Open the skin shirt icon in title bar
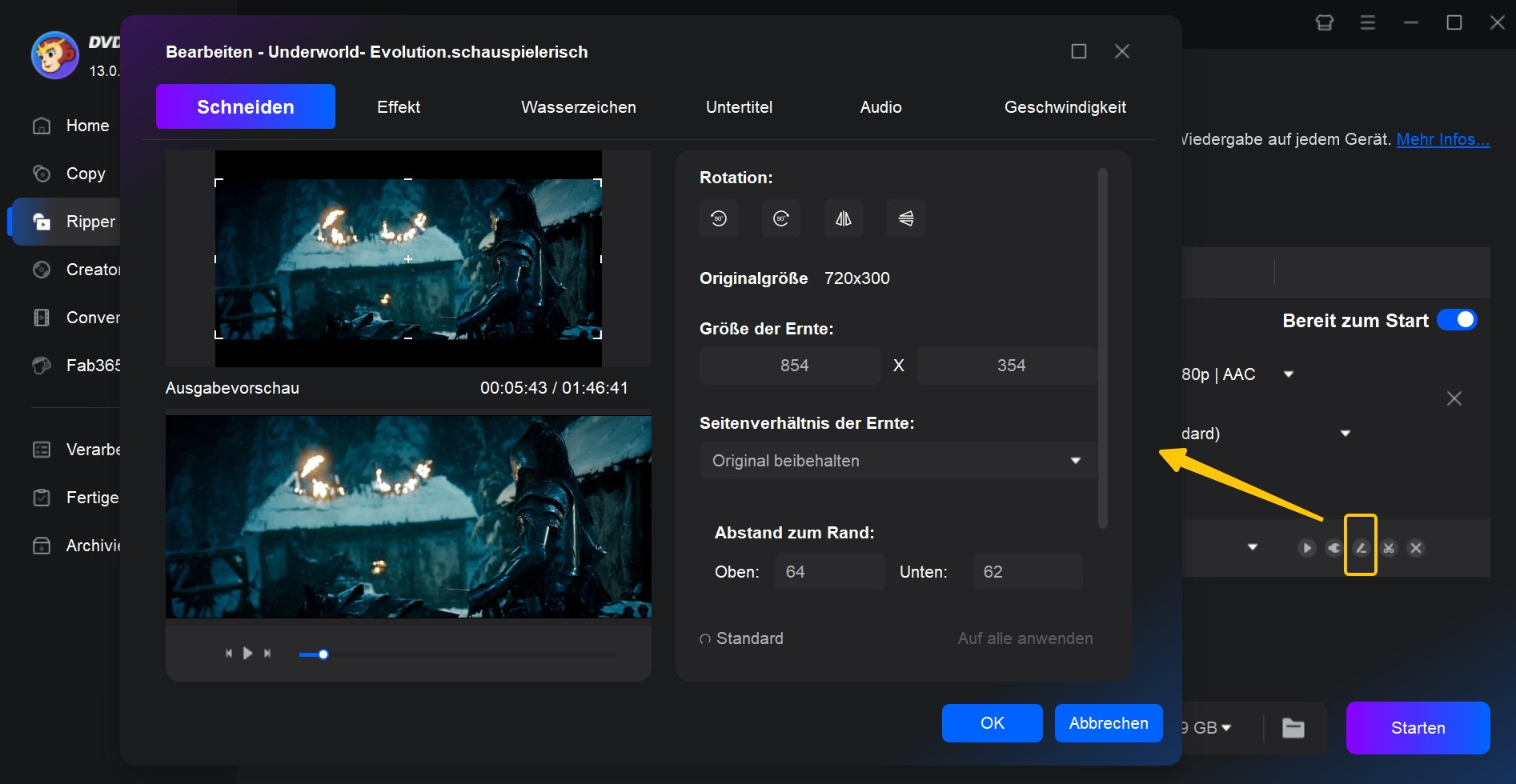Screen dimensions: 1516x784 [1325, 22]
